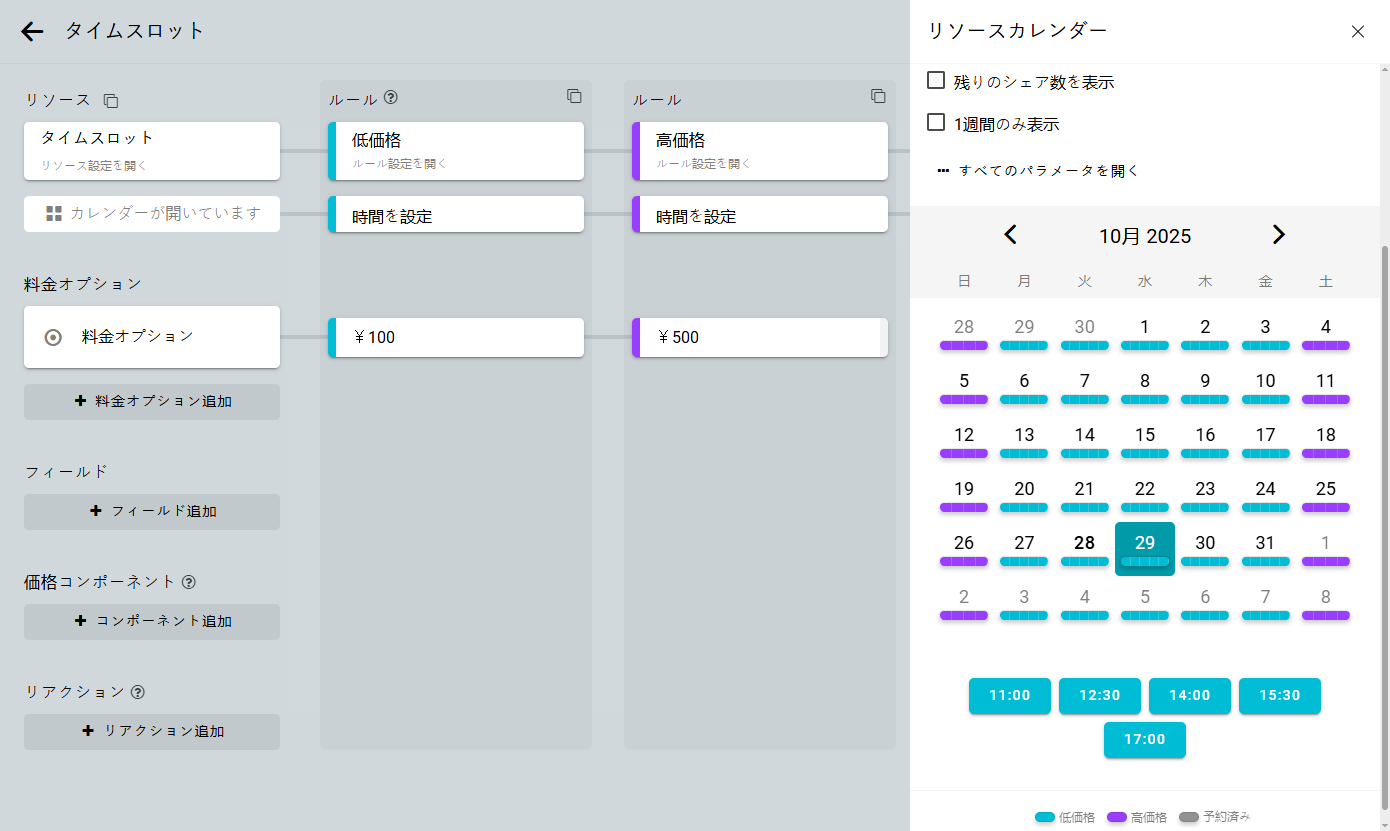
Task: Select the 料金オプション radio button
Action: (53, 338)
